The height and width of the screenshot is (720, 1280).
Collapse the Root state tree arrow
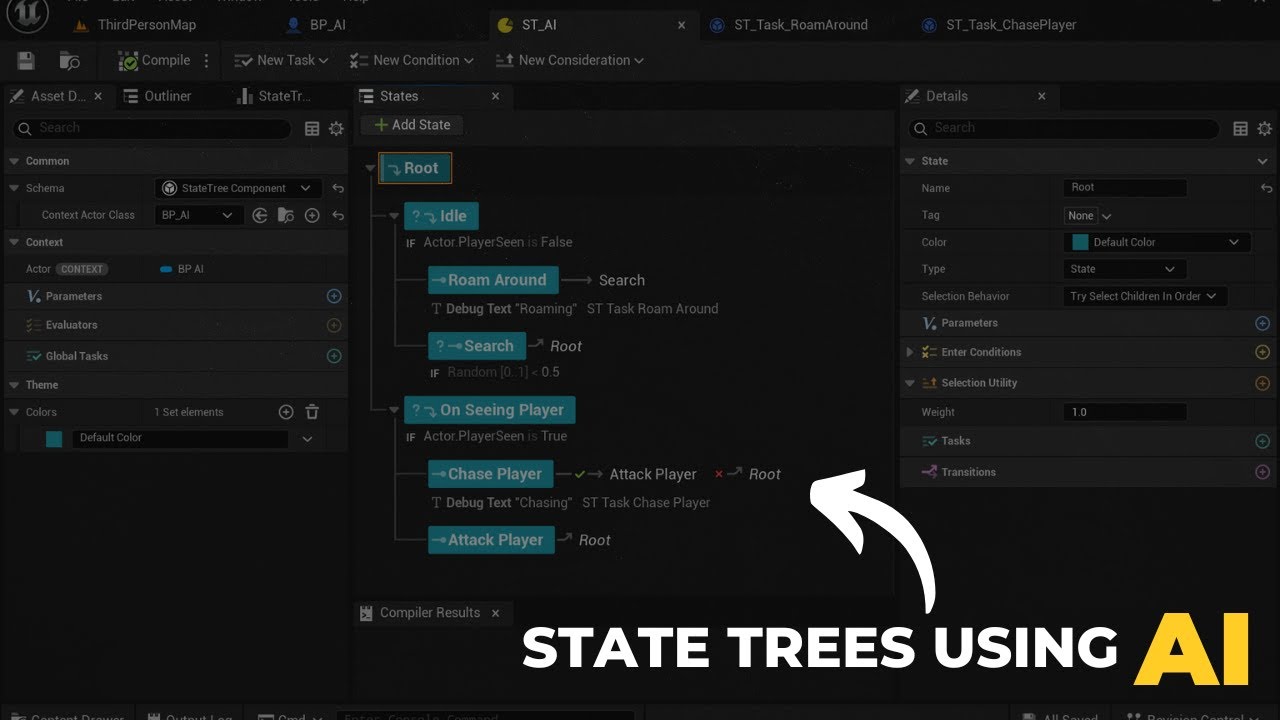tap(370, 169)
